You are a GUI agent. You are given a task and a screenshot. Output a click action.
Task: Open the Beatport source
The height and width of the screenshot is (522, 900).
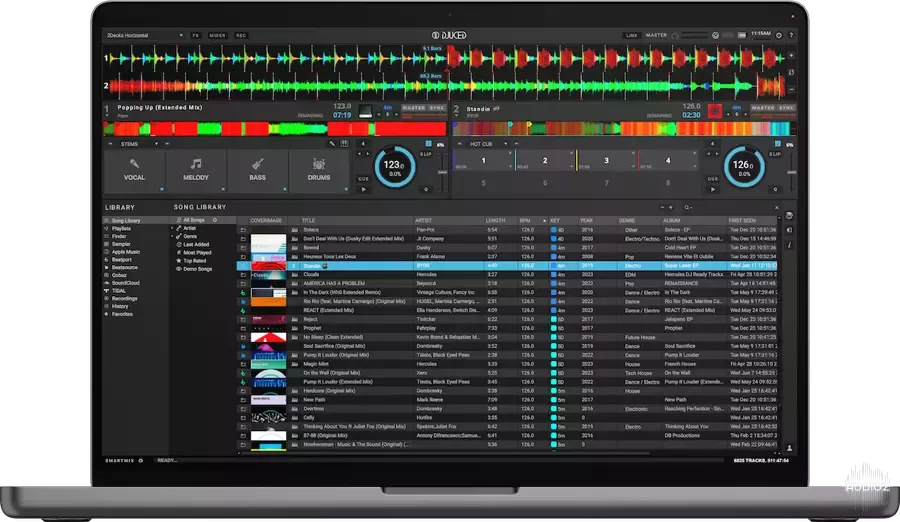pos(122,260)
